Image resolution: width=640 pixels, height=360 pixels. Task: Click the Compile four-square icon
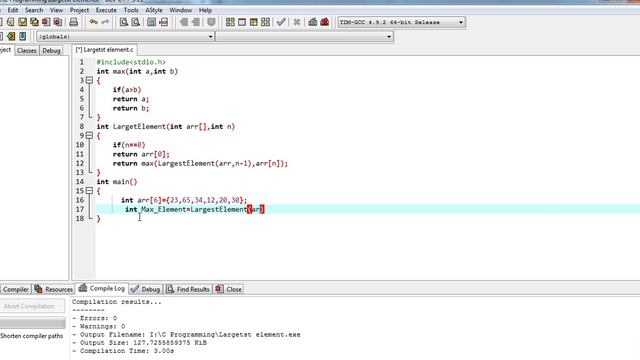tap(230, 22)
